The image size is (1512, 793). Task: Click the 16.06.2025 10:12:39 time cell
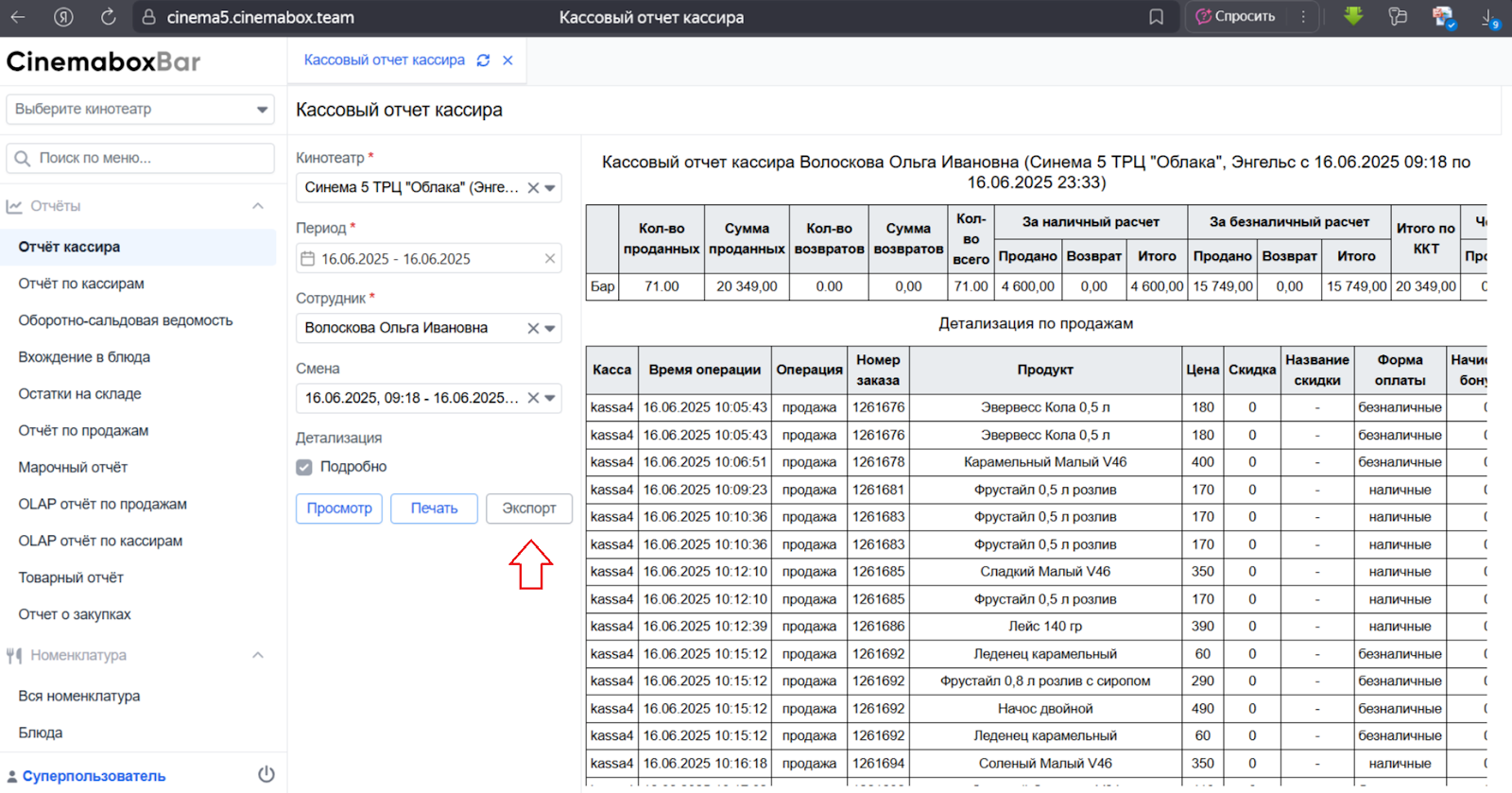(x=705, y=627)
